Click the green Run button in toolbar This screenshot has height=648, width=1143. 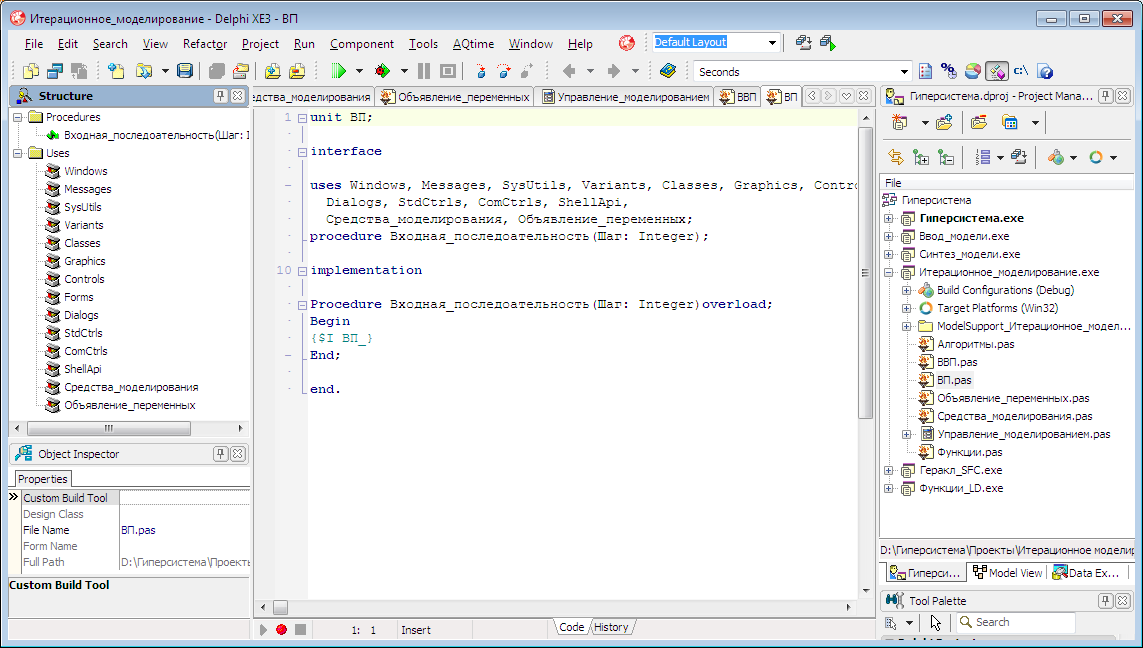click(x=339, y=71)
